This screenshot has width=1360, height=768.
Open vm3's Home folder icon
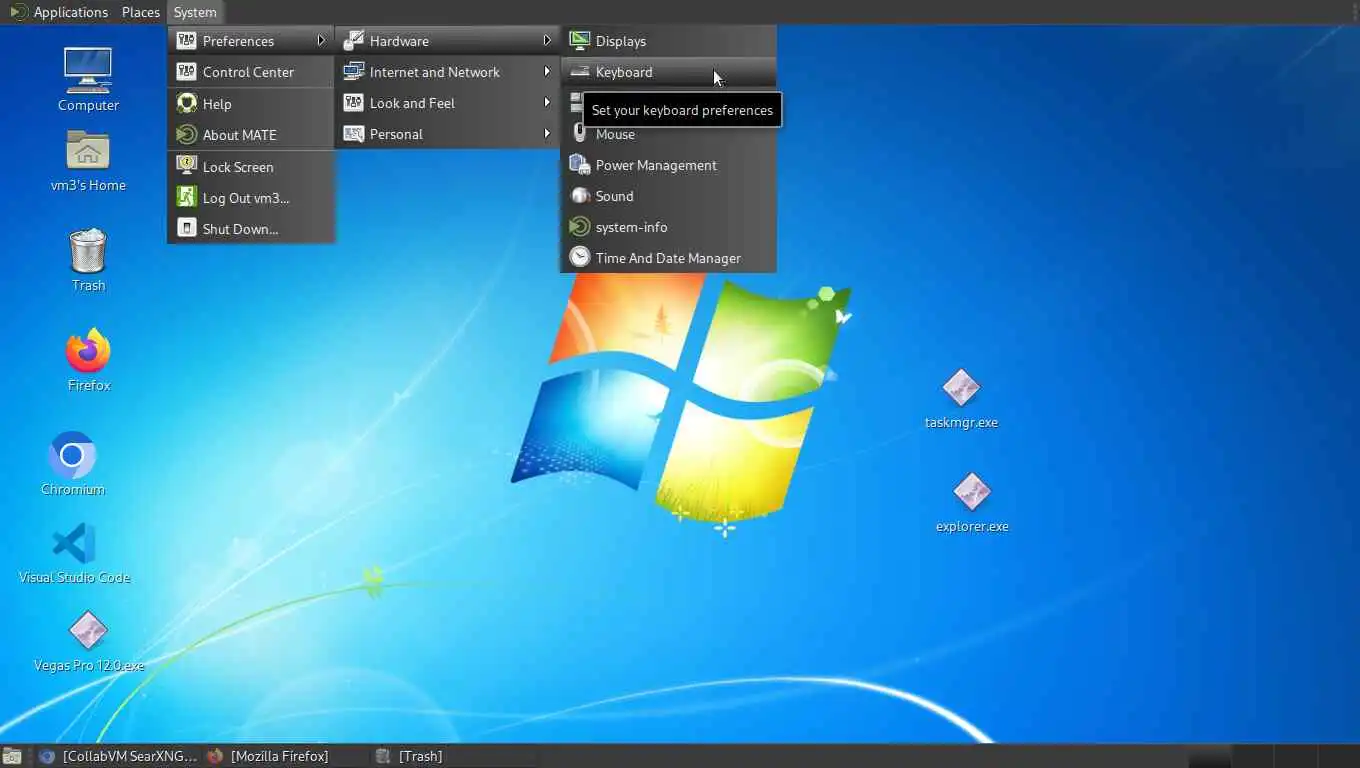click(x=88, y=160)
